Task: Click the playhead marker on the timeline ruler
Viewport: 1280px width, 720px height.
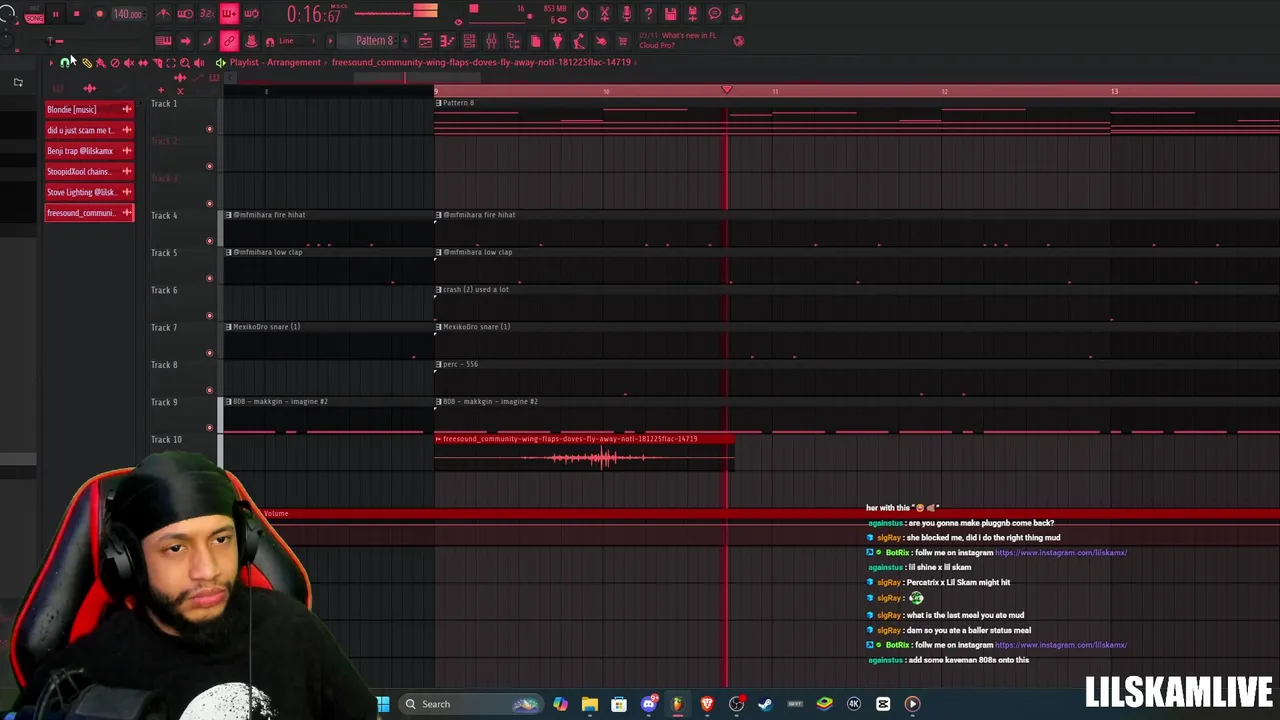Action: point(727,91)
